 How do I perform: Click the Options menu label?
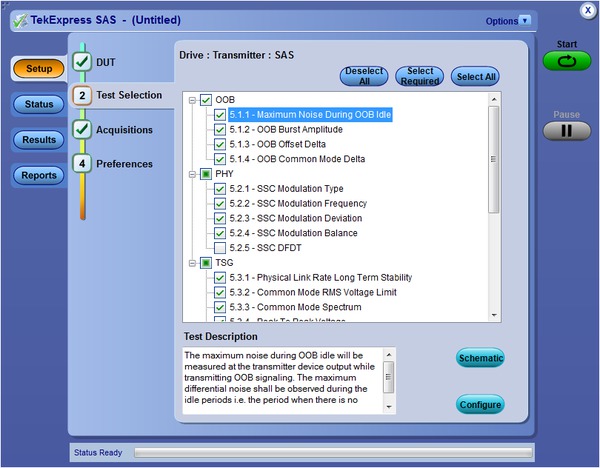point(502,21)
